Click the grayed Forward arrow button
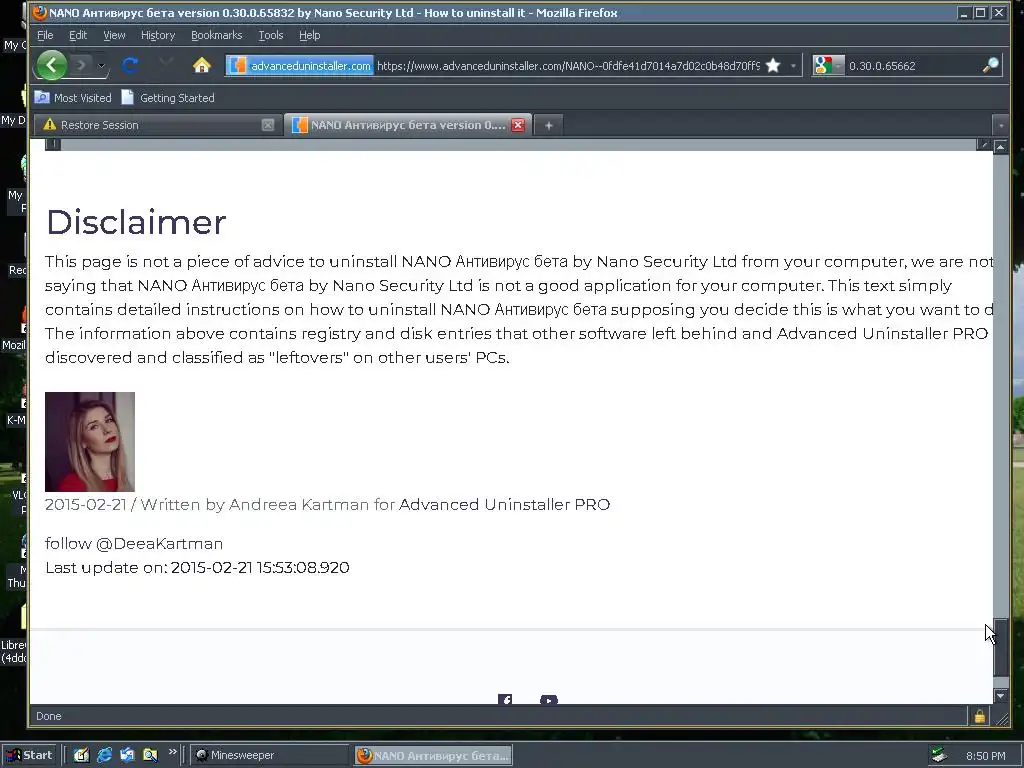This screenshot has width=1024, height=768. point(82,65)
